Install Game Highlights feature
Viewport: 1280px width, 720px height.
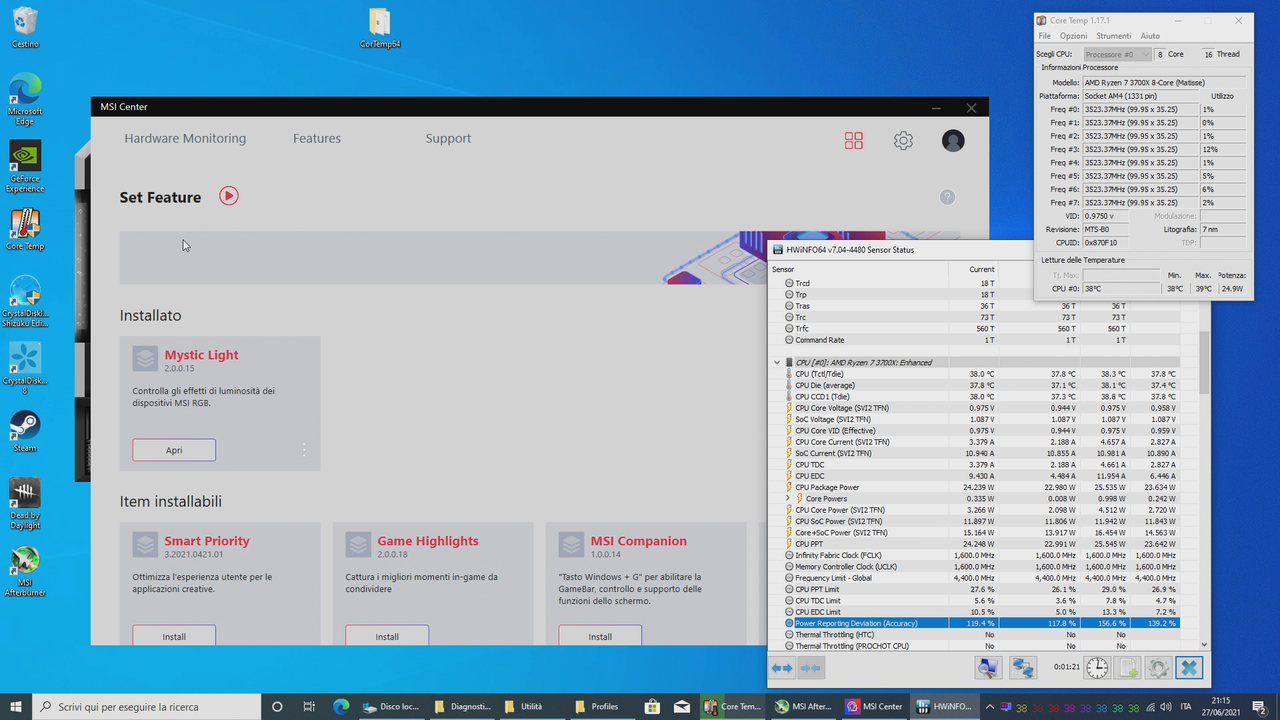pos(387,636)
